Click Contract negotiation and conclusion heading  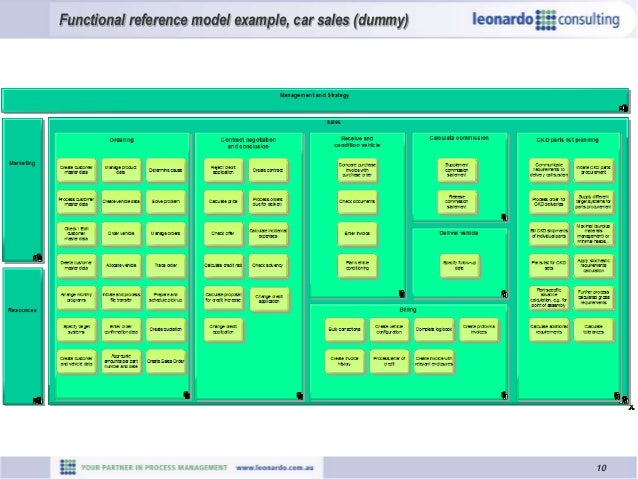coord(248,143)
